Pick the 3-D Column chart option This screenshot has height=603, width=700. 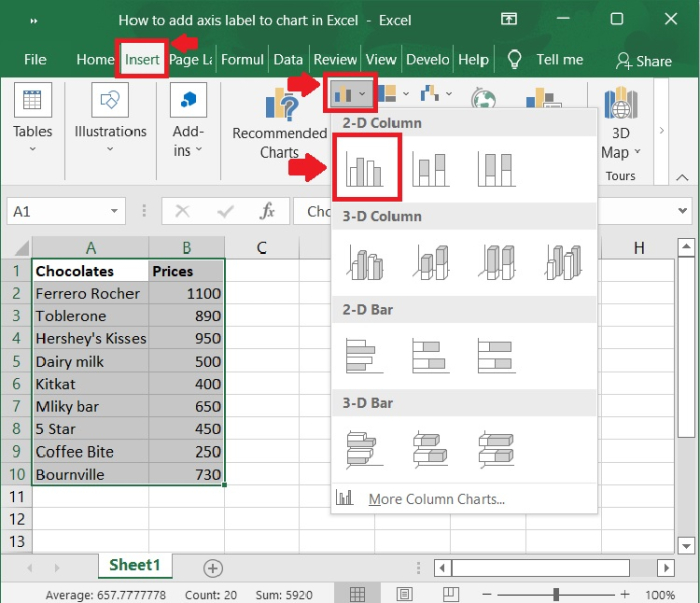pyautogui.click(x=562, y=261)
